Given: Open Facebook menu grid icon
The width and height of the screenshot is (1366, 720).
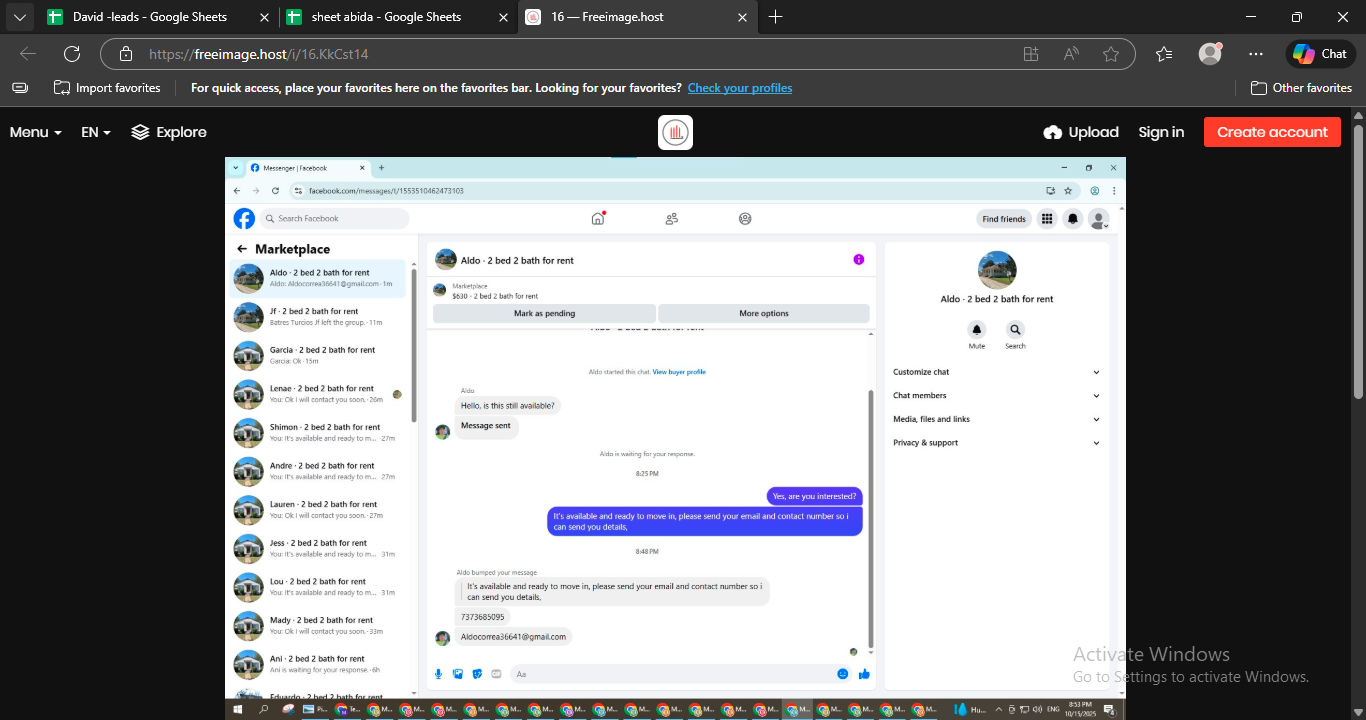Looking at the screenshot, I should 1047,219.
